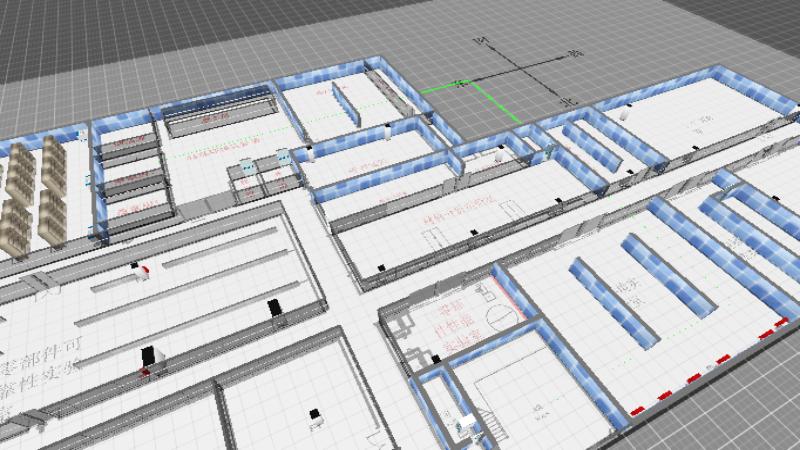
Task: Select the staircase at the bottom
Action: tap(489, 420)
